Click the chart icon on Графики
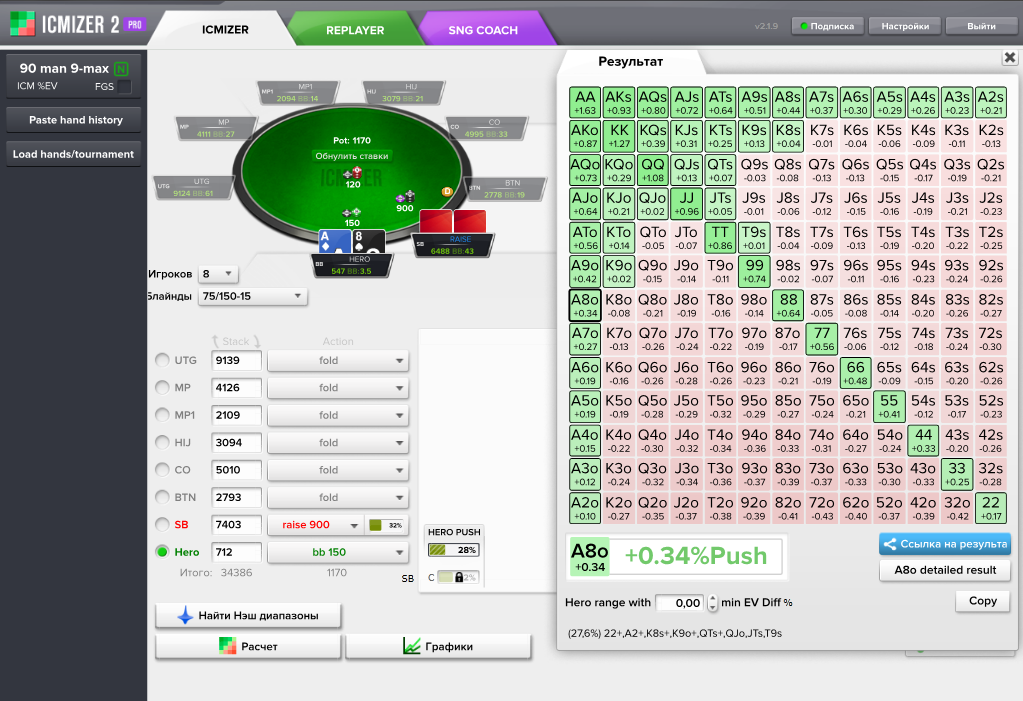 pos(412,646)
